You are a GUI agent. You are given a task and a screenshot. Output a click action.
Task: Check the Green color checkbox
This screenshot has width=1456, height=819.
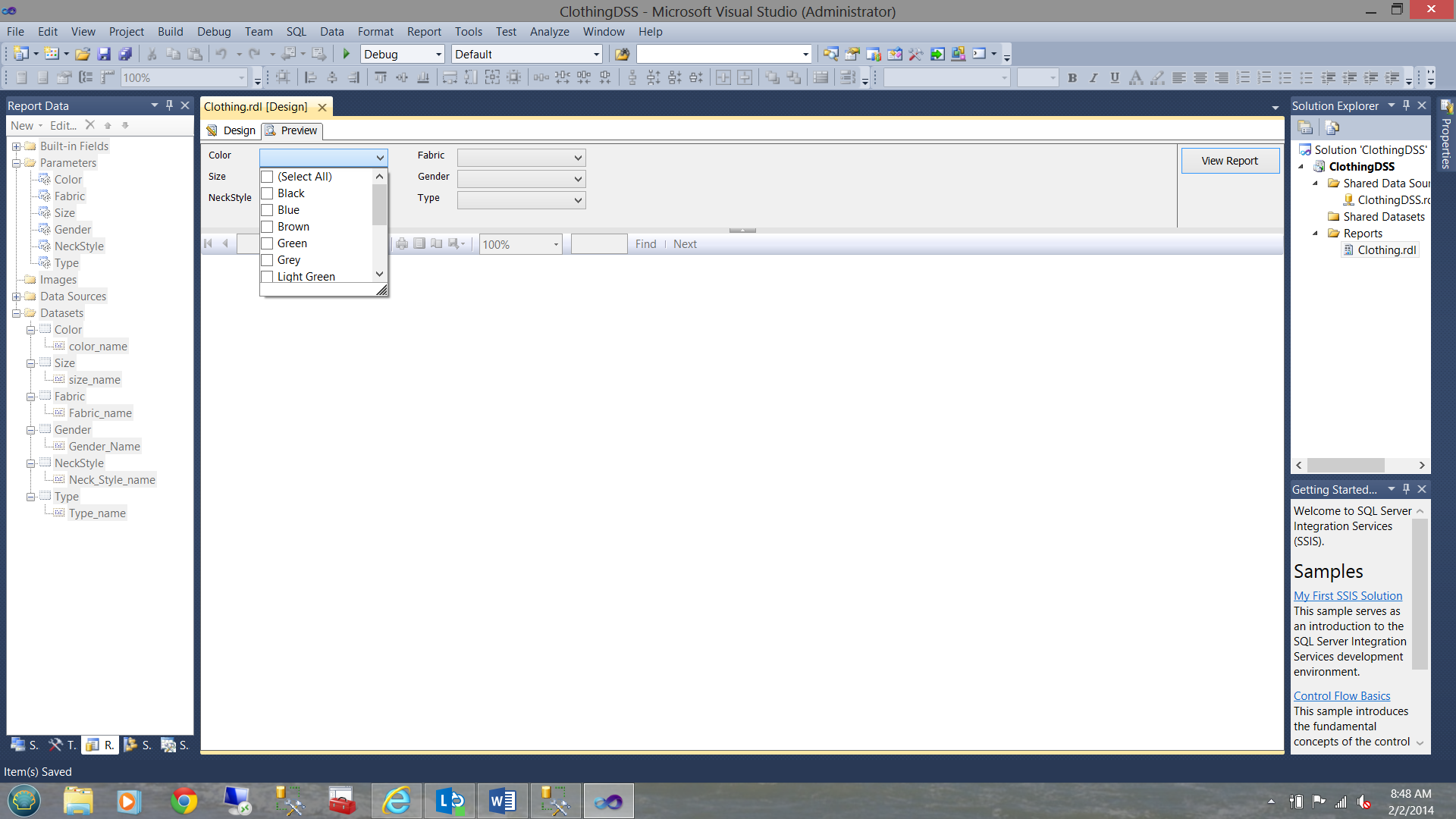[x=267, y=243]
